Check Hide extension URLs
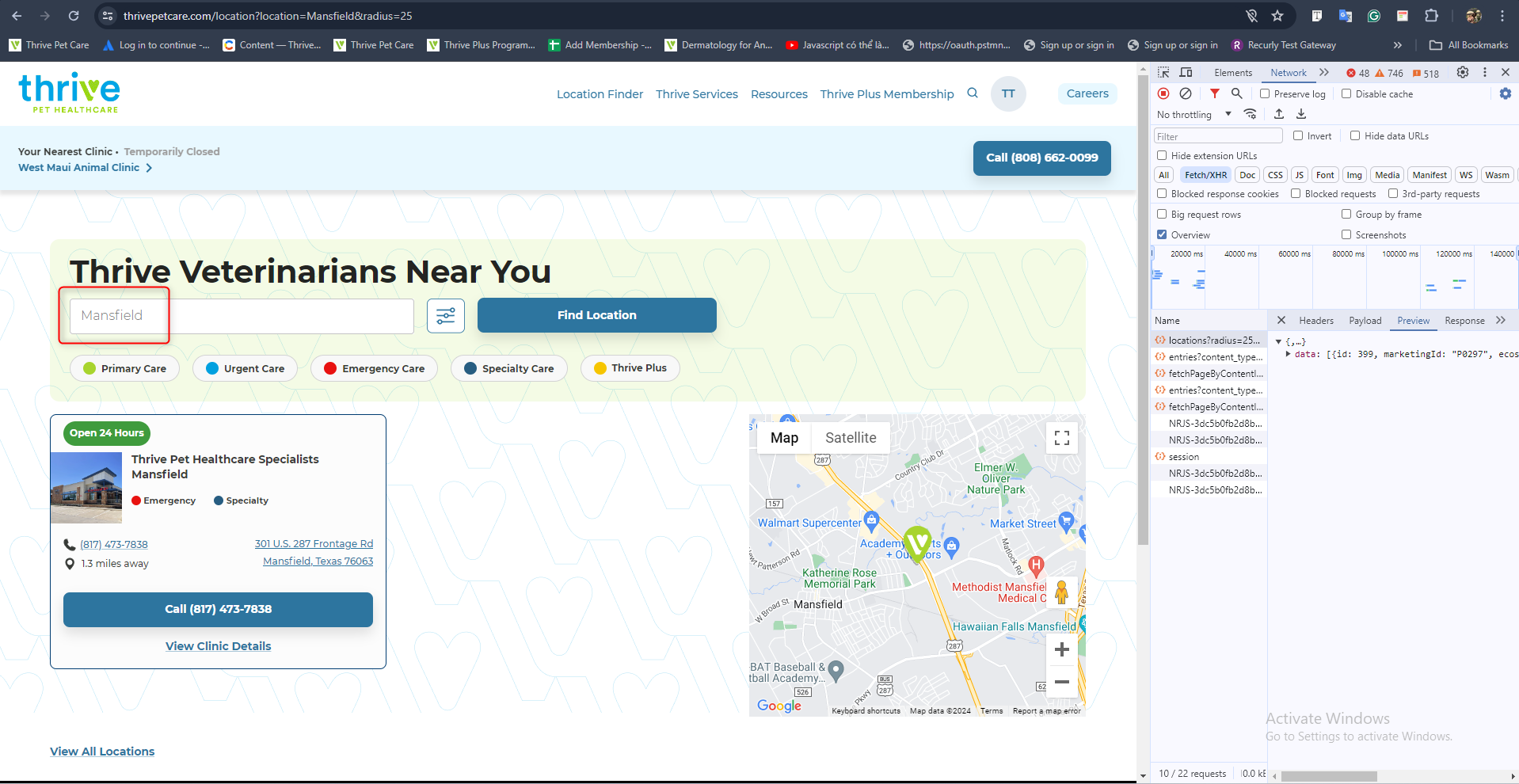The width and height of the screenshot is (1519, 784). coord(1162,155)
